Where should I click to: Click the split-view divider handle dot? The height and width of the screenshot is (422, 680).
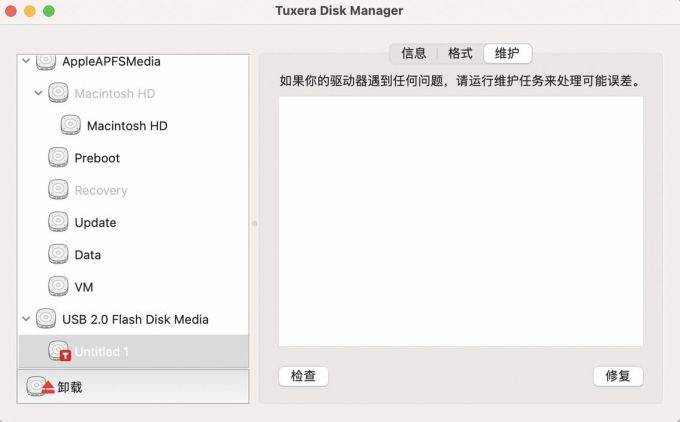tap(255, 224)
